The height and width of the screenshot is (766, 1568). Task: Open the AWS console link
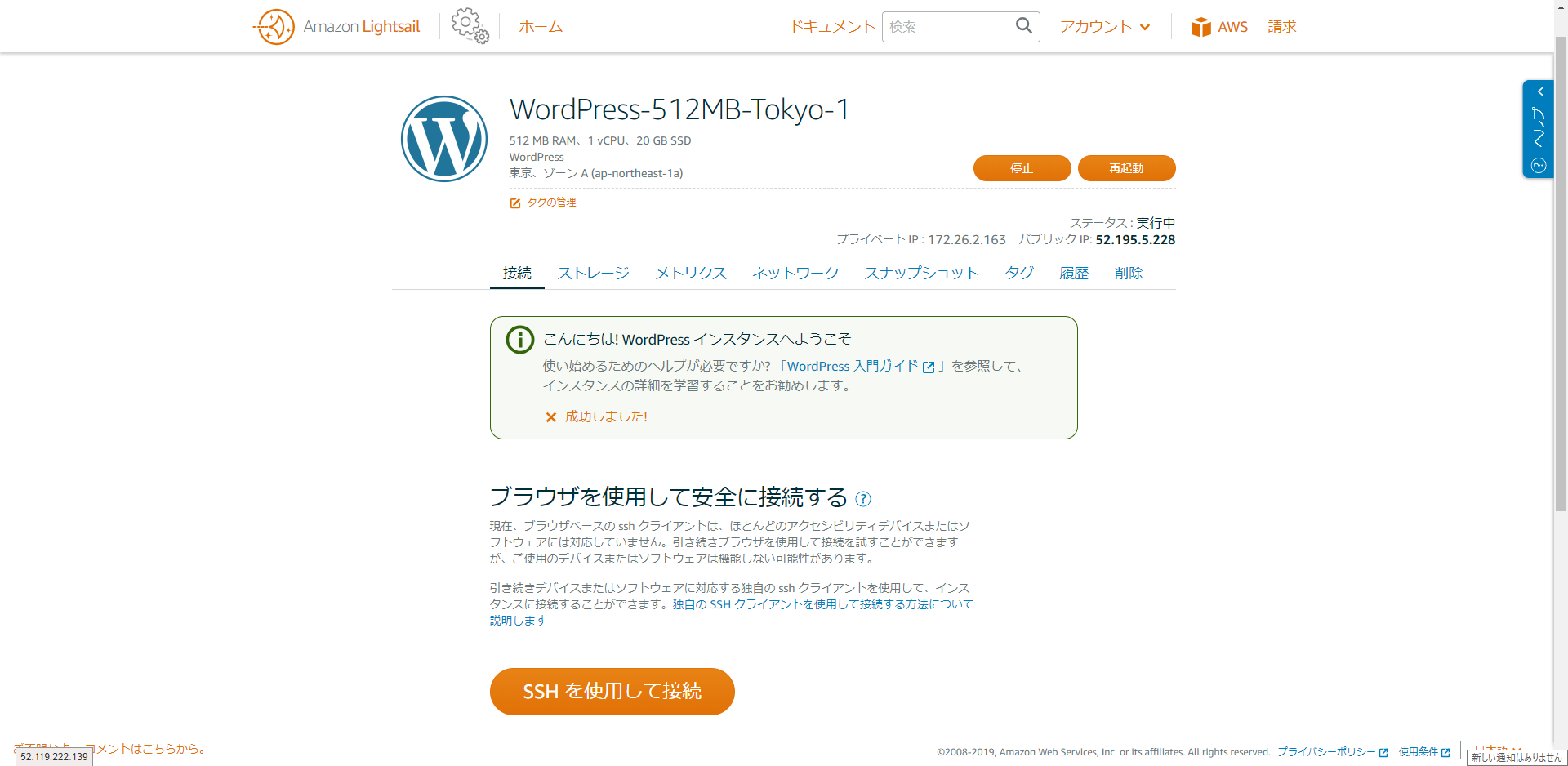pyautogui.click(x=1219, y=27)
